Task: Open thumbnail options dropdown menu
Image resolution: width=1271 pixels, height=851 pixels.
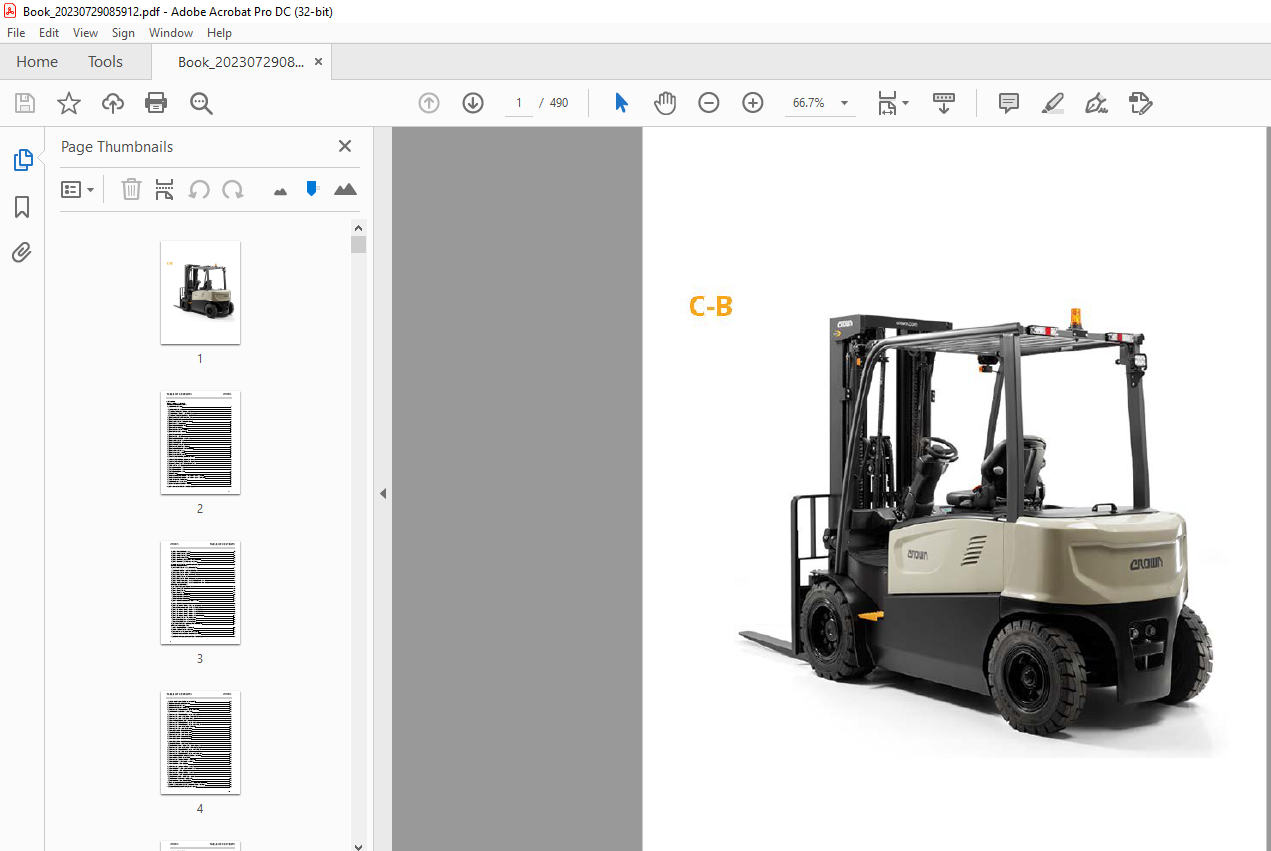Action: 77,189
